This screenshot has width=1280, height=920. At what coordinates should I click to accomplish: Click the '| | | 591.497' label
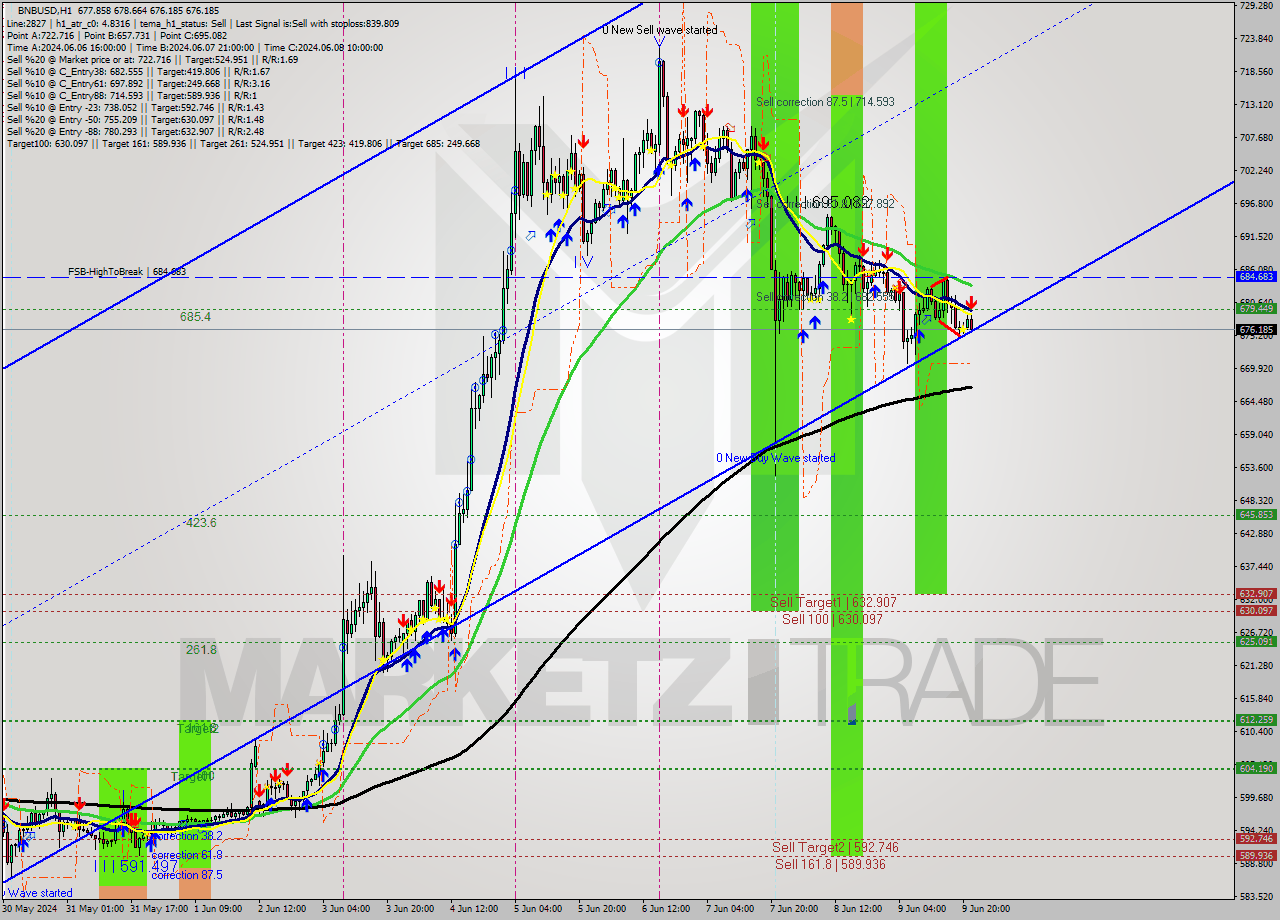coord(137,866)
